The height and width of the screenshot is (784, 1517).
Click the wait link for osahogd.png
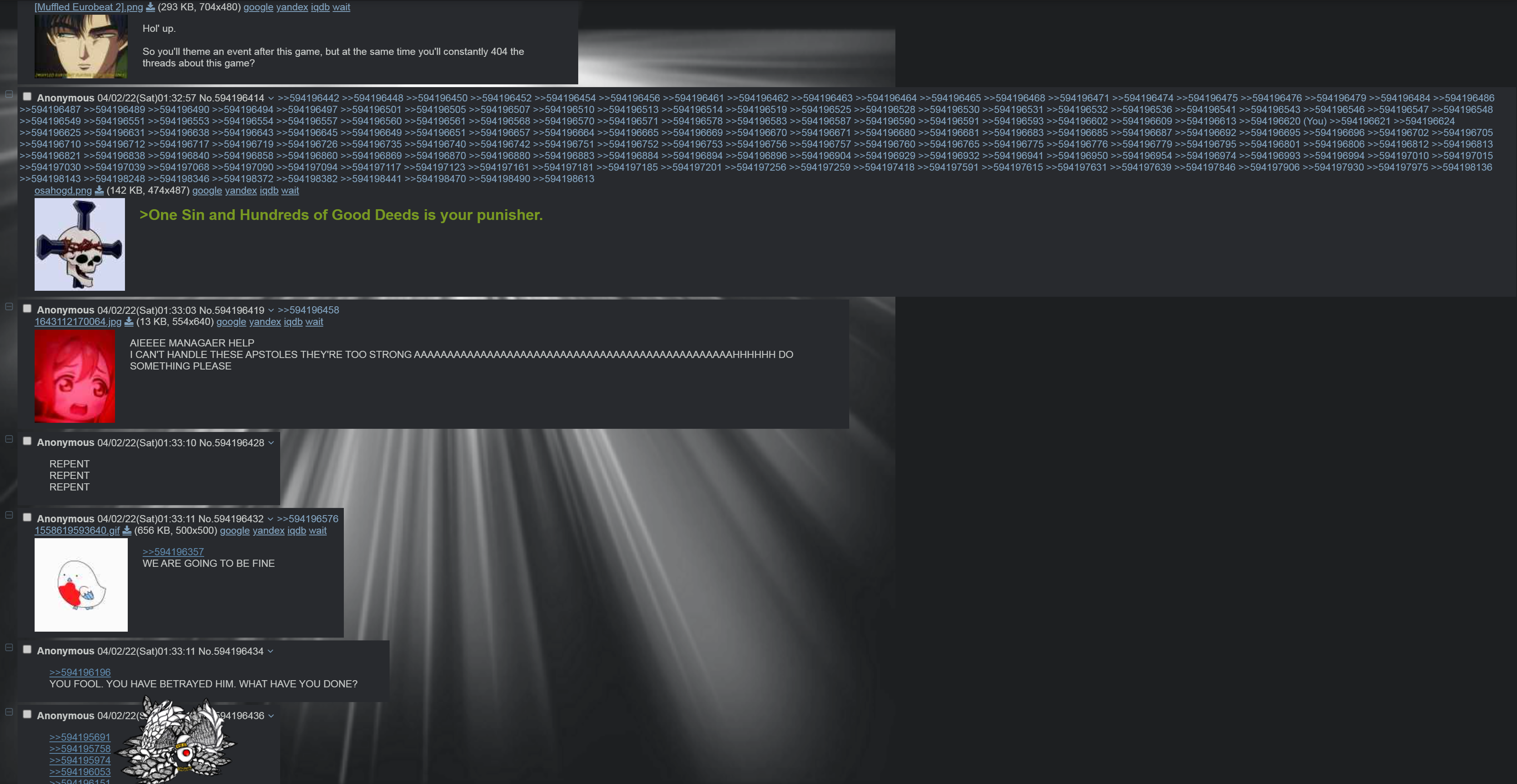coord(291,190)
